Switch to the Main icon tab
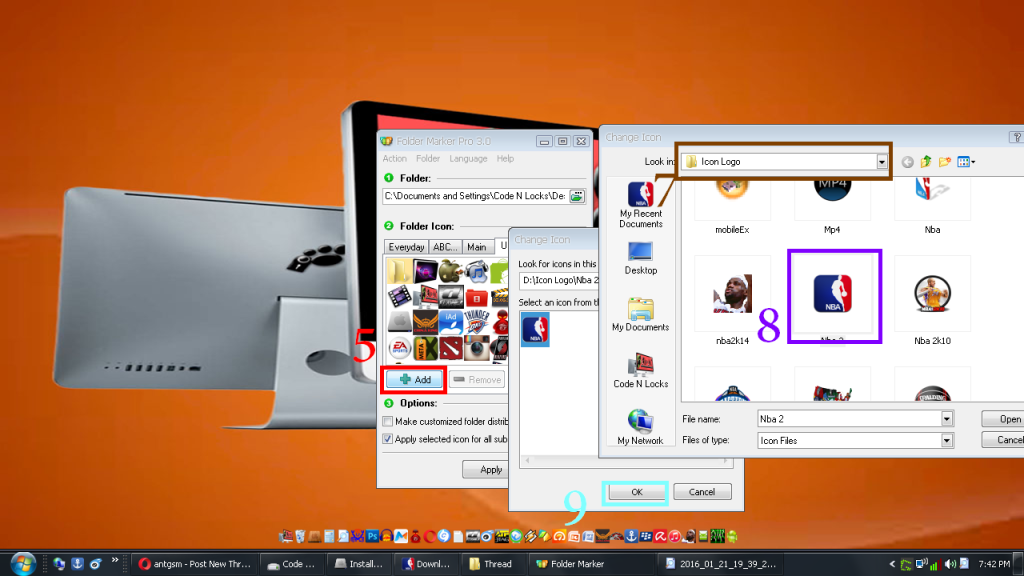 (477, 247)
